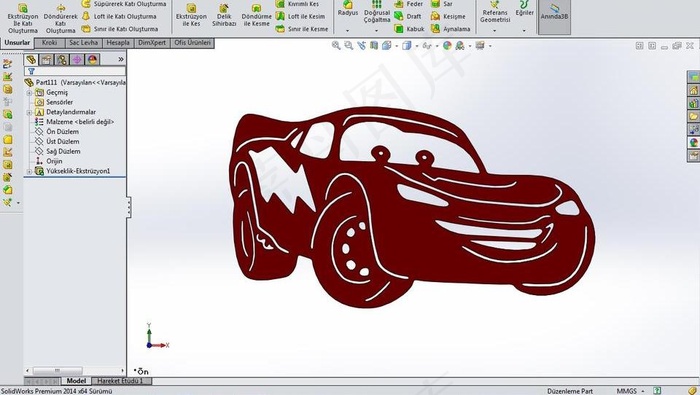Activate Doğrusal Çoğaltma pattern tool
This screenshot has width=700, height=395.
[x=377, y=12]
